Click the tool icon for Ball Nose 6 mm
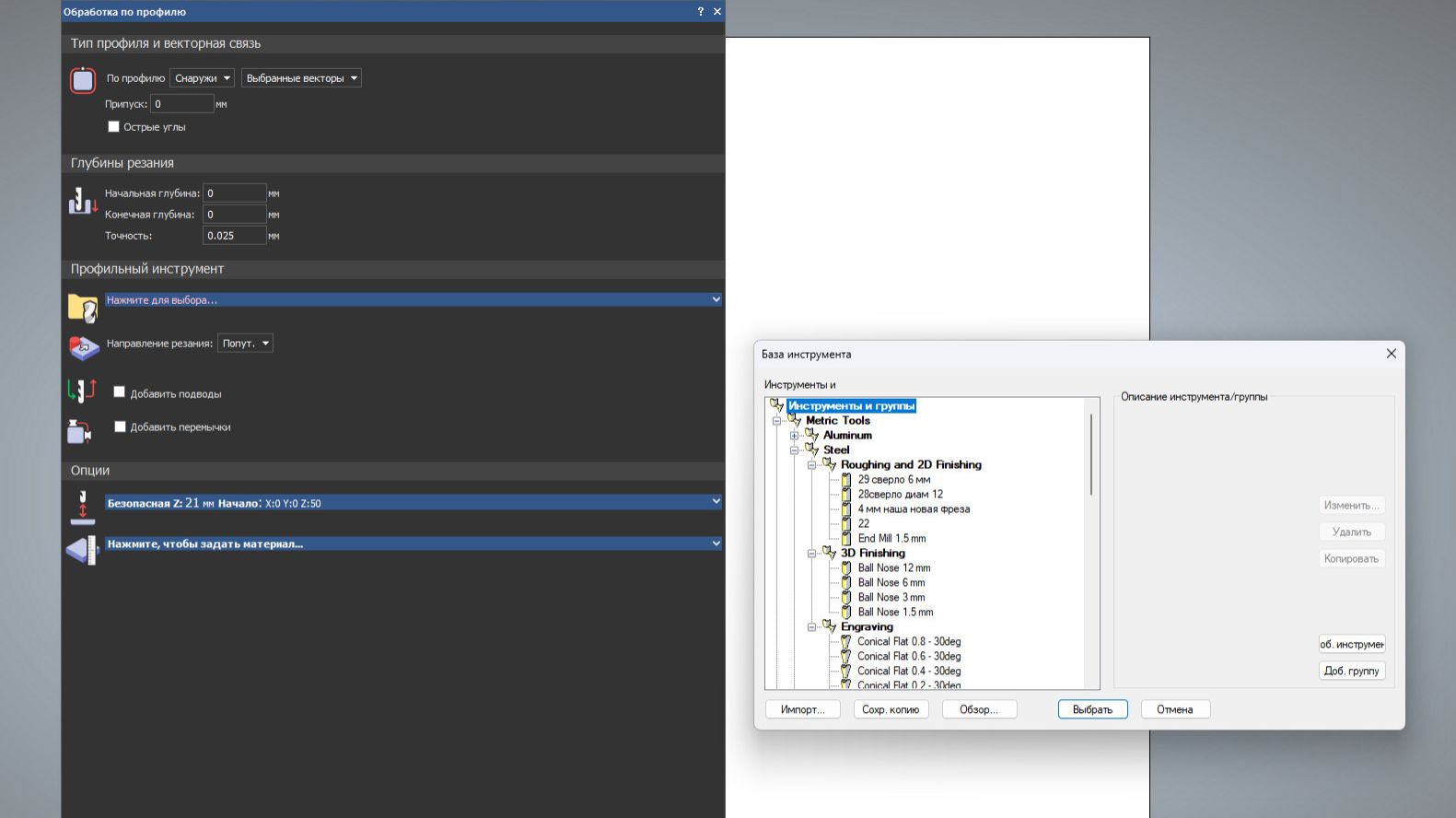This screenshot has width=1456, height=818. tap(846, 582)
